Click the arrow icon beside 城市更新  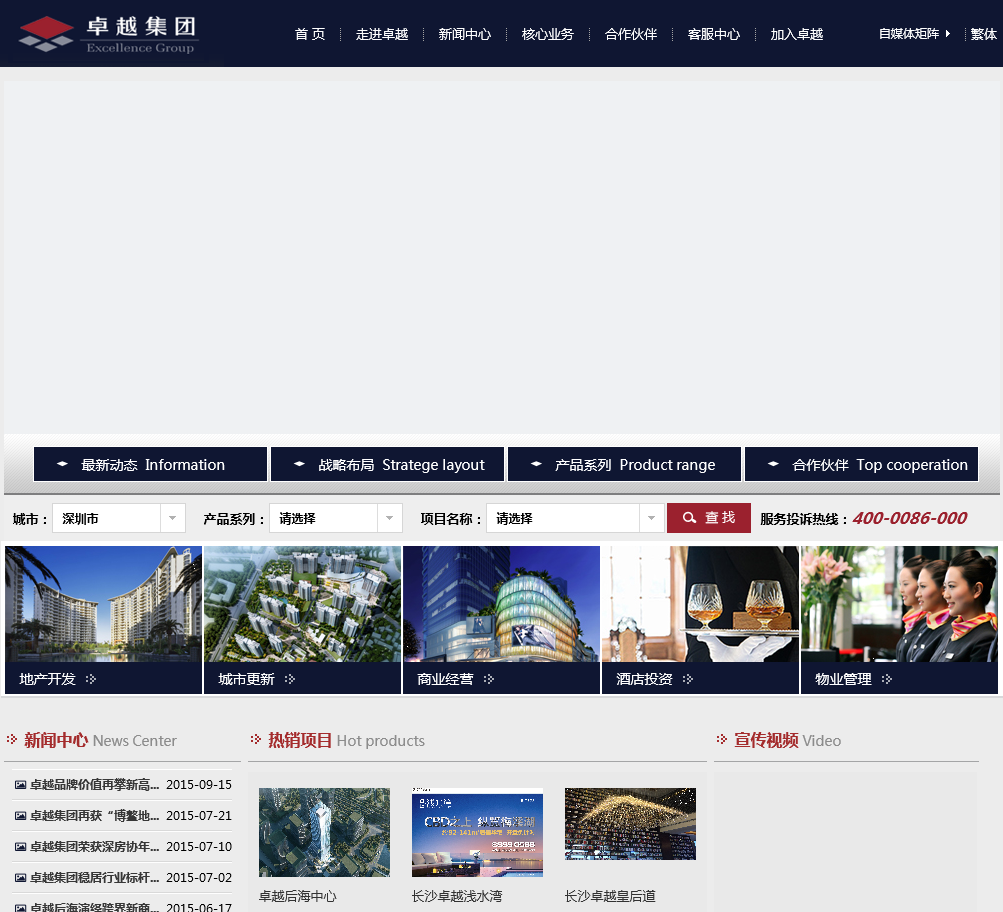290,679
